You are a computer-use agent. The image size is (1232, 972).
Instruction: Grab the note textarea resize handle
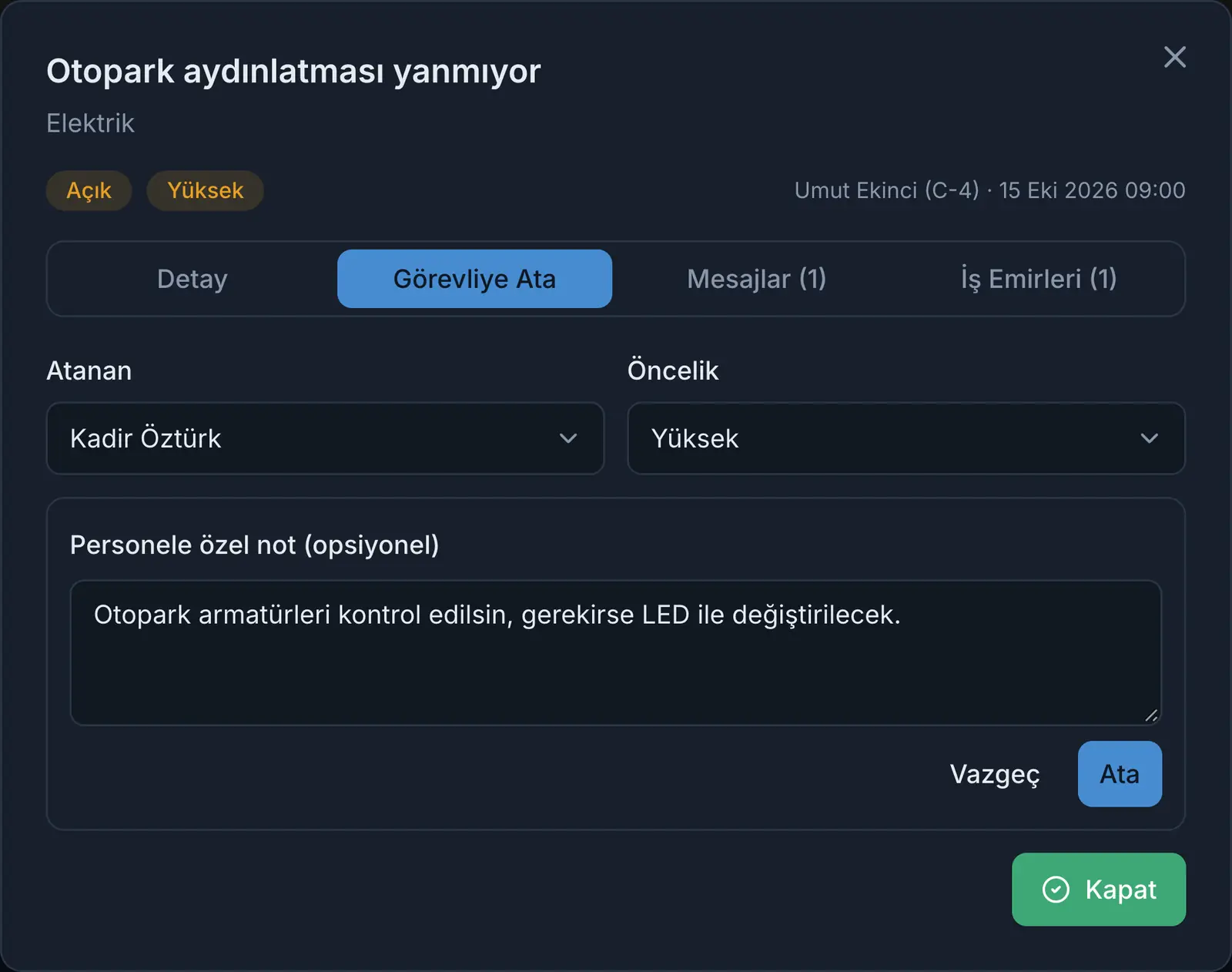[x=1151, y=716]
